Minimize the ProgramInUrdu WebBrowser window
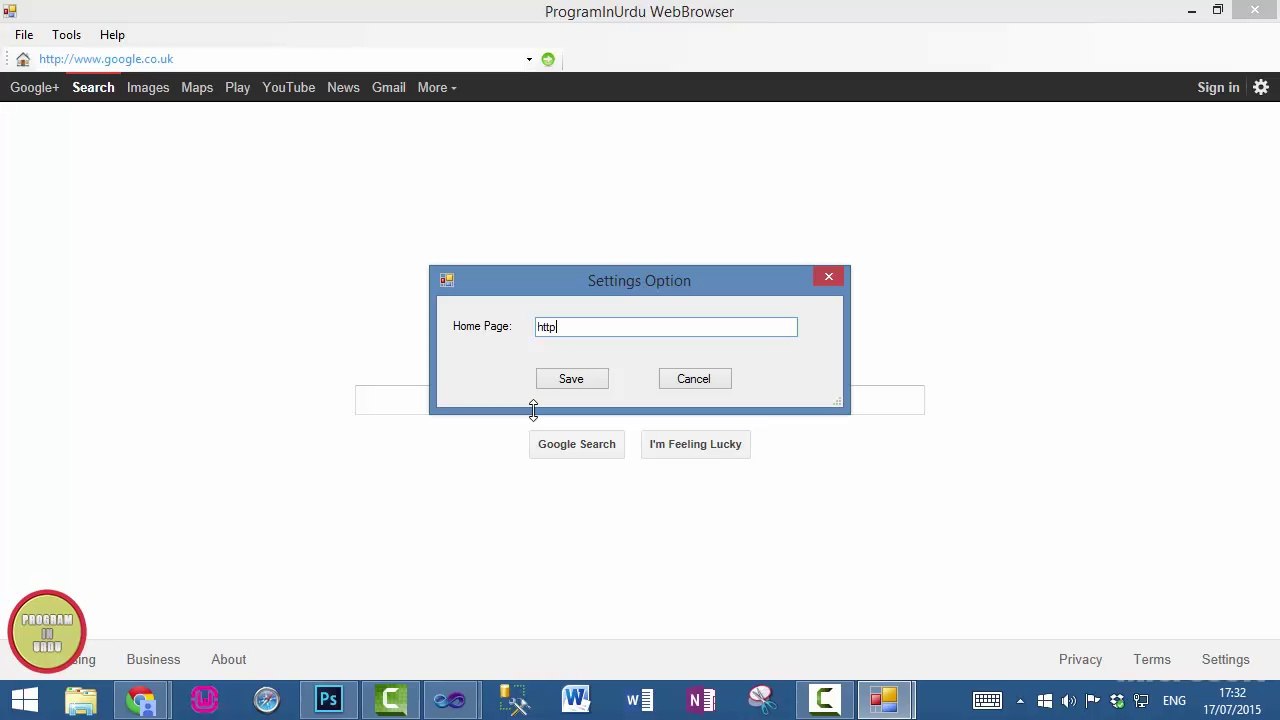 (1192, 11)
